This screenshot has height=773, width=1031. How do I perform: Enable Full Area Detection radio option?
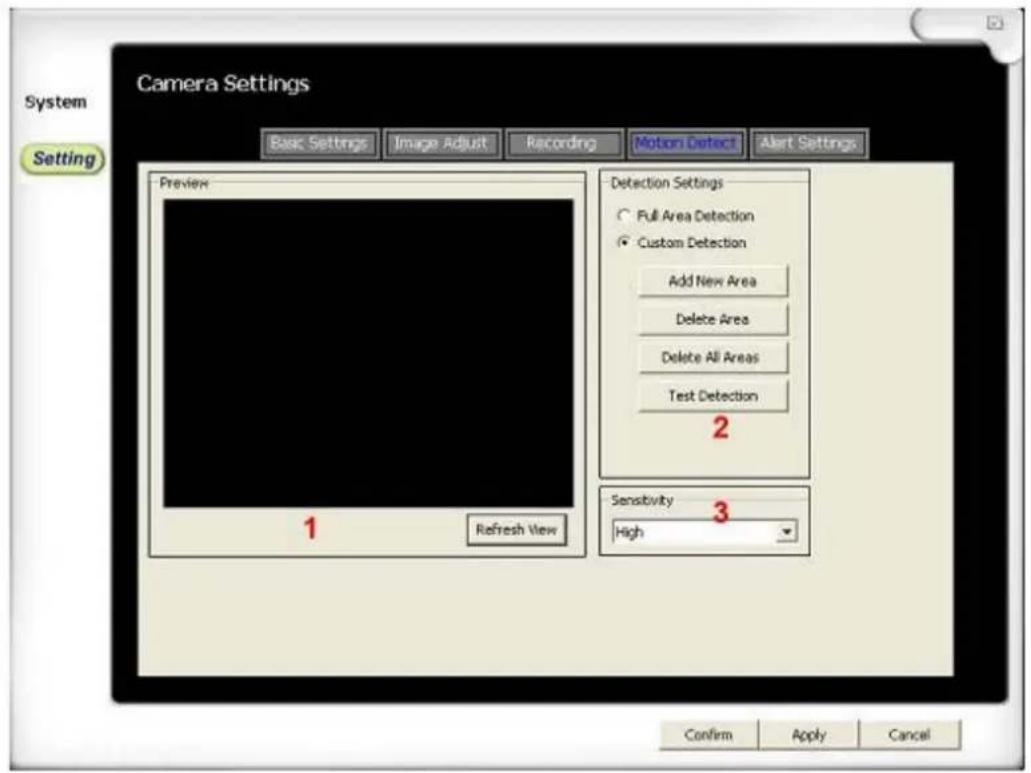click(624, 216)
